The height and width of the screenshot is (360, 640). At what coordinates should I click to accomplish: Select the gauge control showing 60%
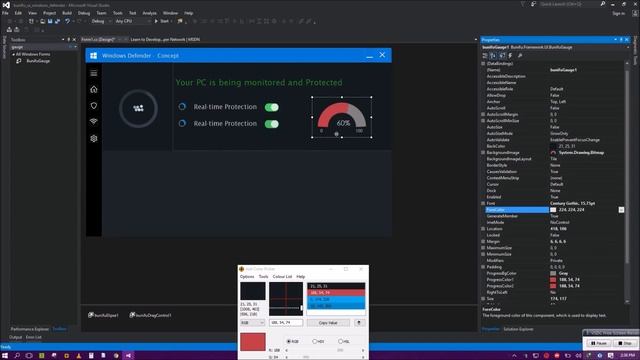pos(342,117)
